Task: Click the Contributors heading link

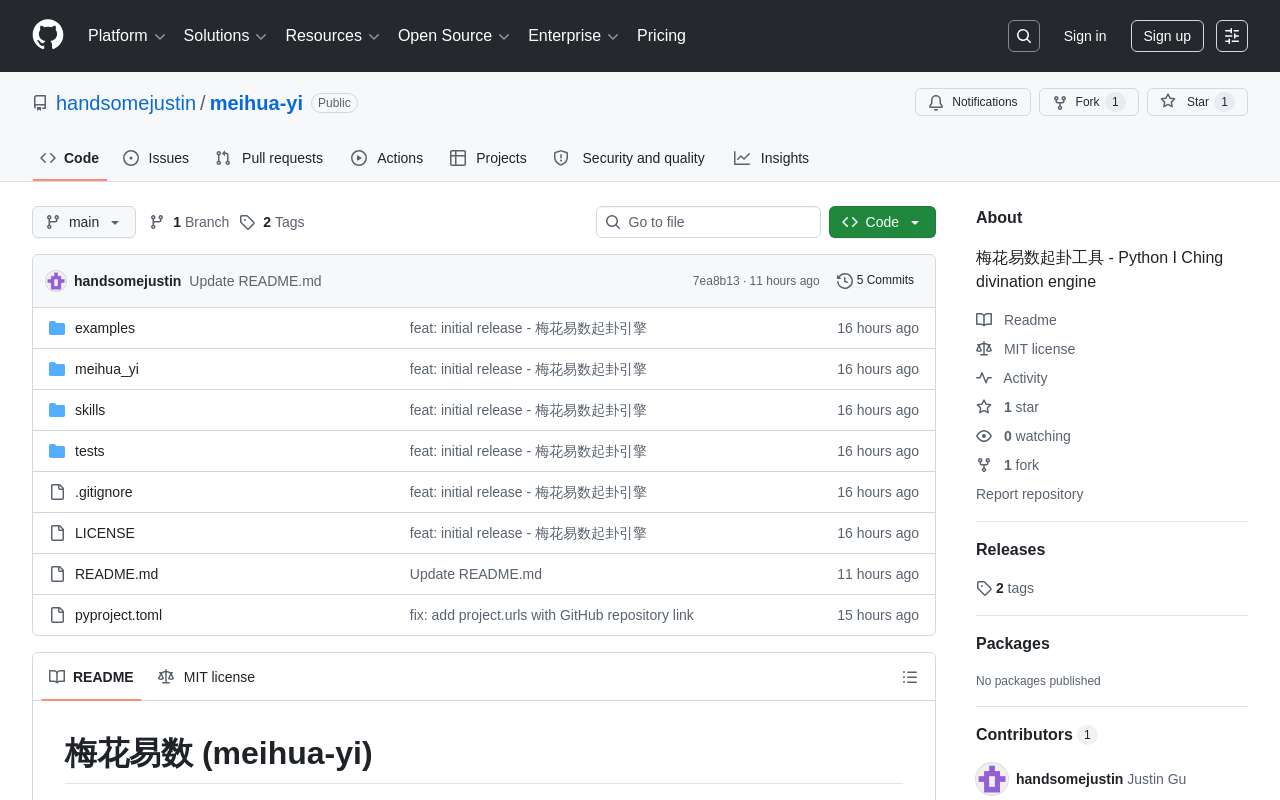Action: point(1036,735)
